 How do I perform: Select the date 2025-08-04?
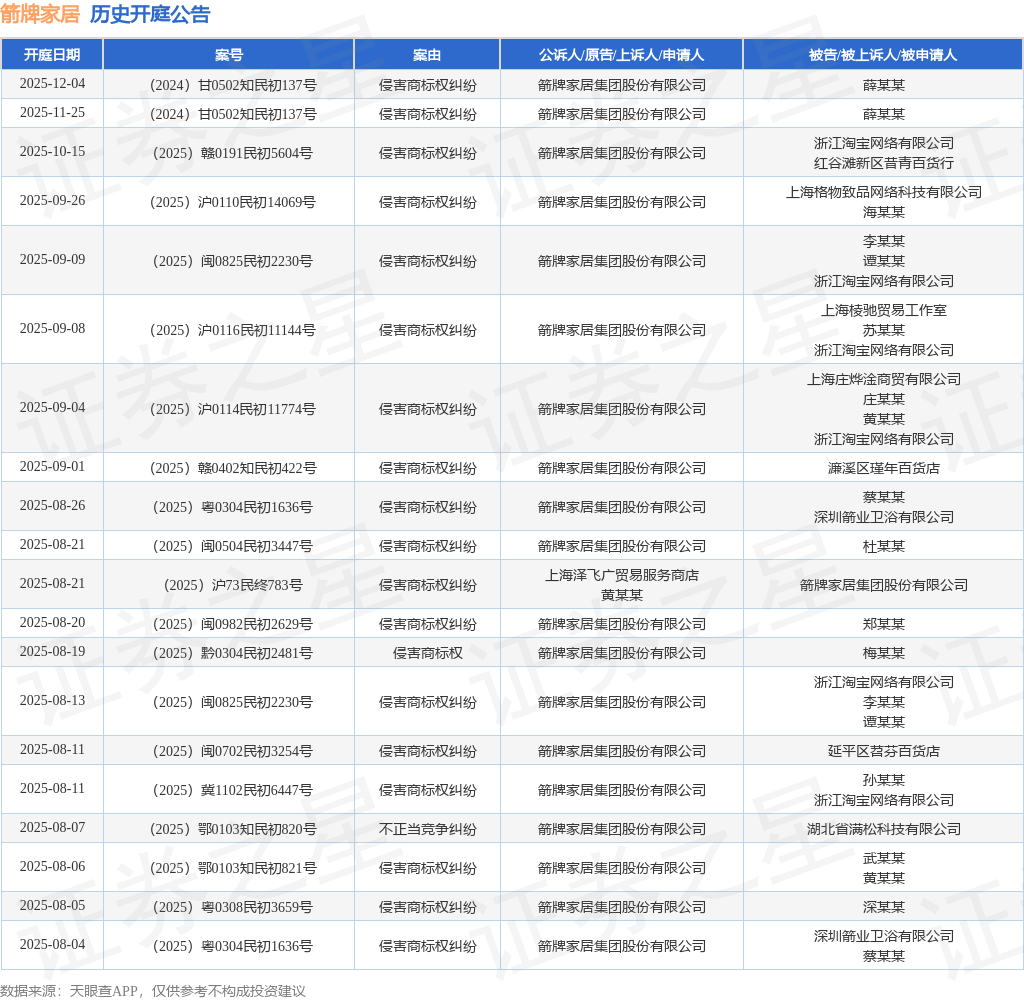point(52,944)
